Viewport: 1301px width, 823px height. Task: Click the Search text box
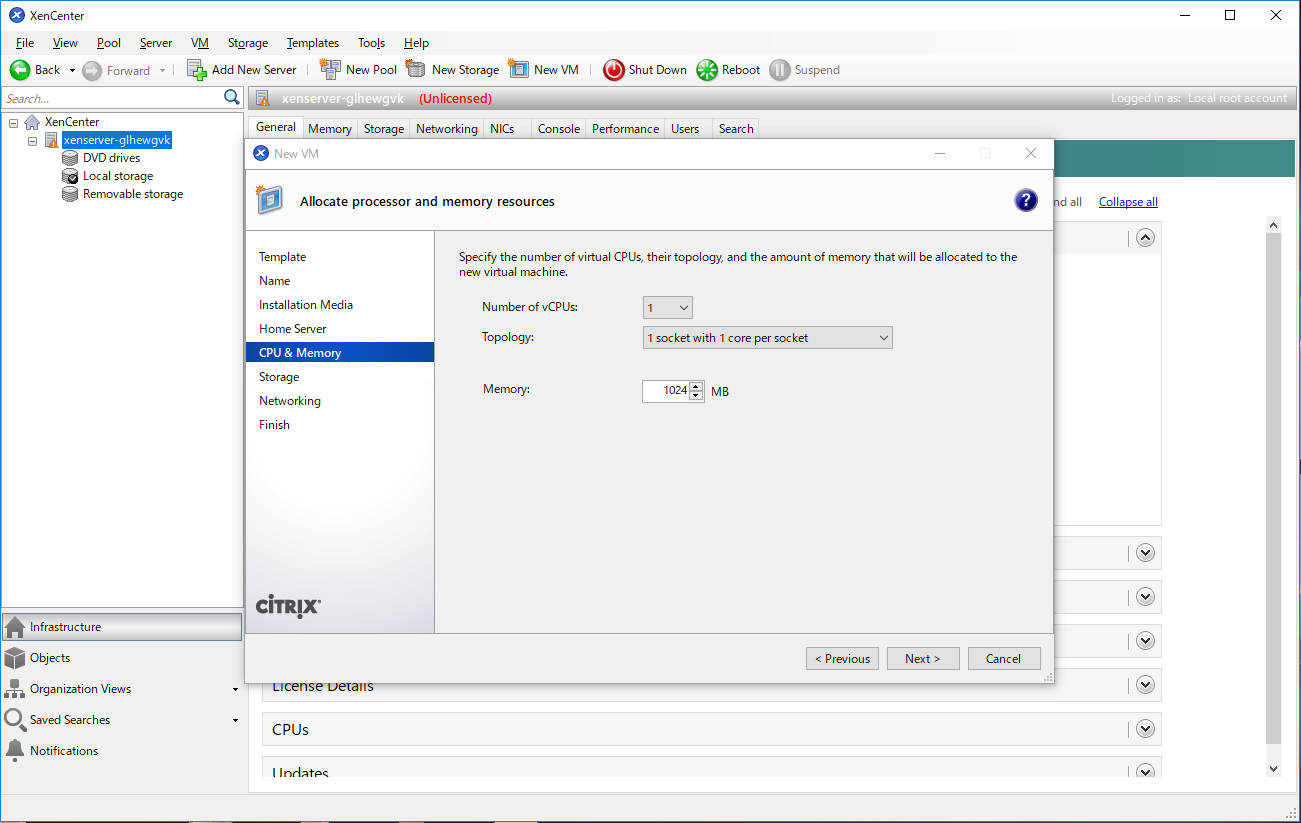(x=112, y=98)
